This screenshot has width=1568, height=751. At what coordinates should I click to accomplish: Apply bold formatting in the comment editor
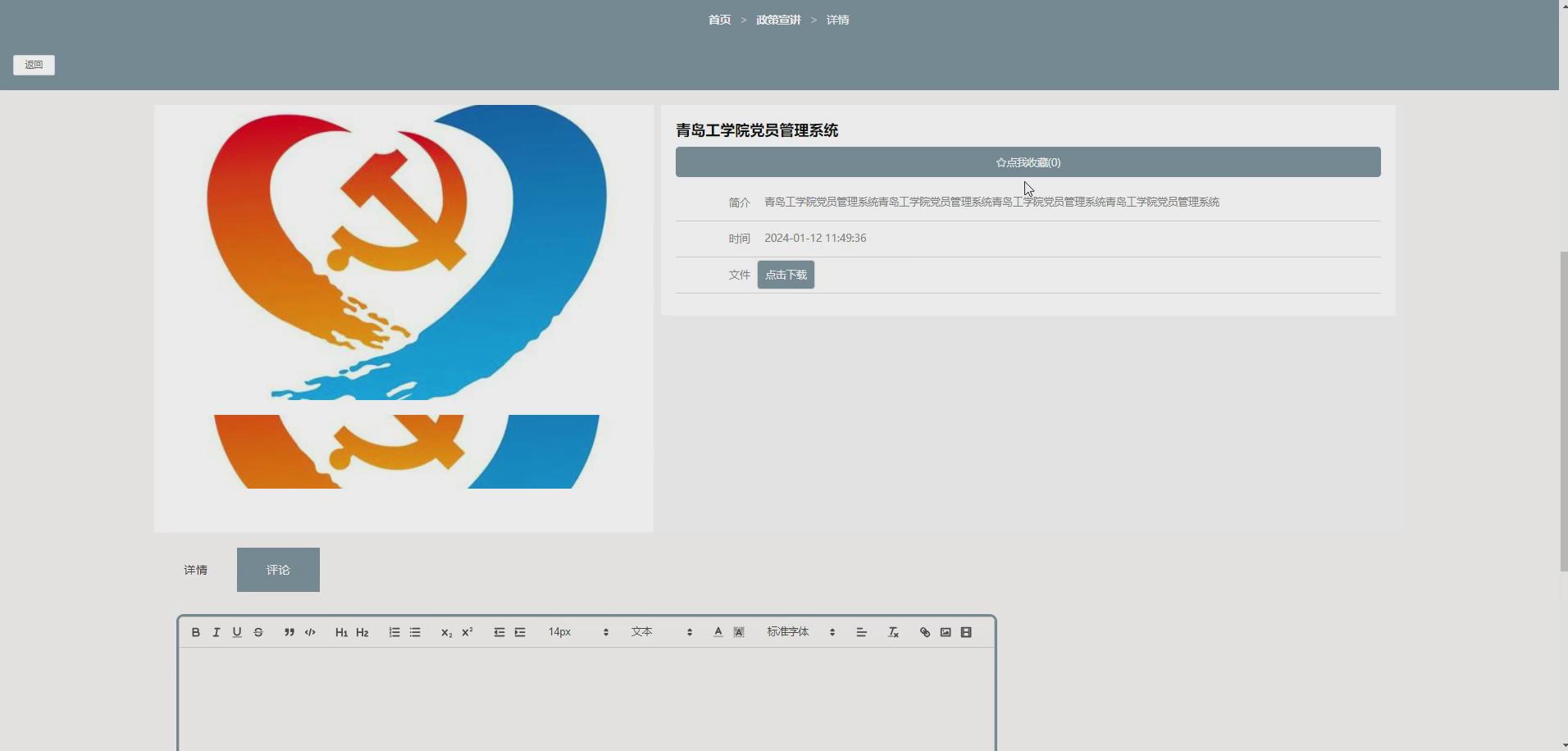pos(195,631)
